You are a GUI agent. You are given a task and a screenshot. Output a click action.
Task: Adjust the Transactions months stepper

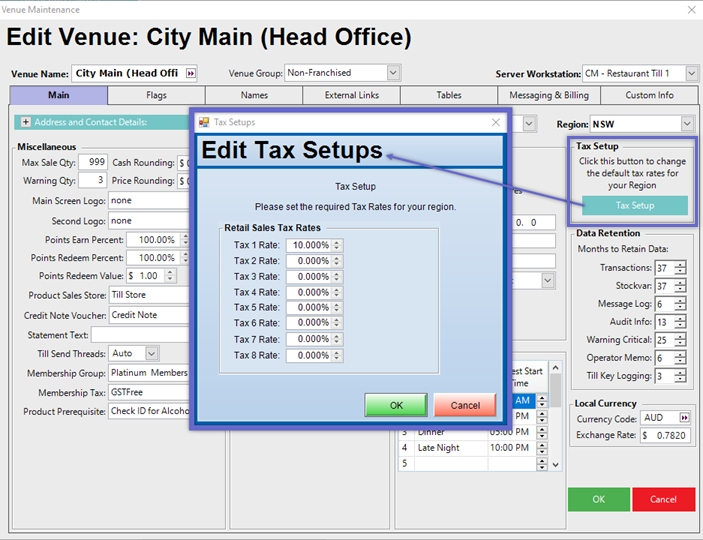click(680, 267)
